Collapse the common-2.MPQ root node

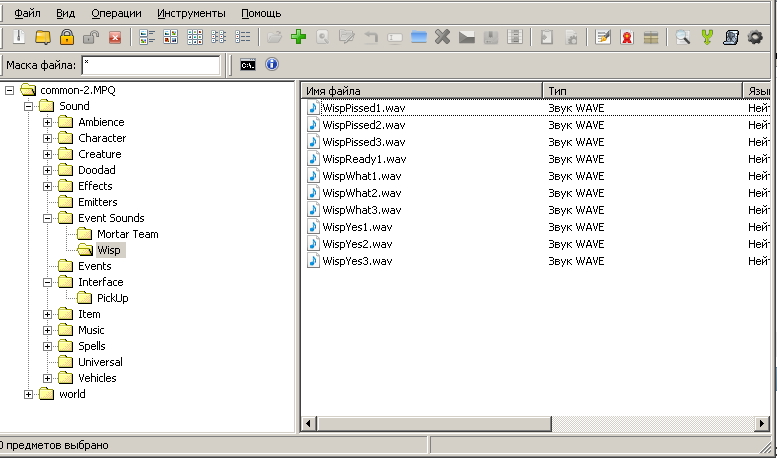tap(9, 90)
